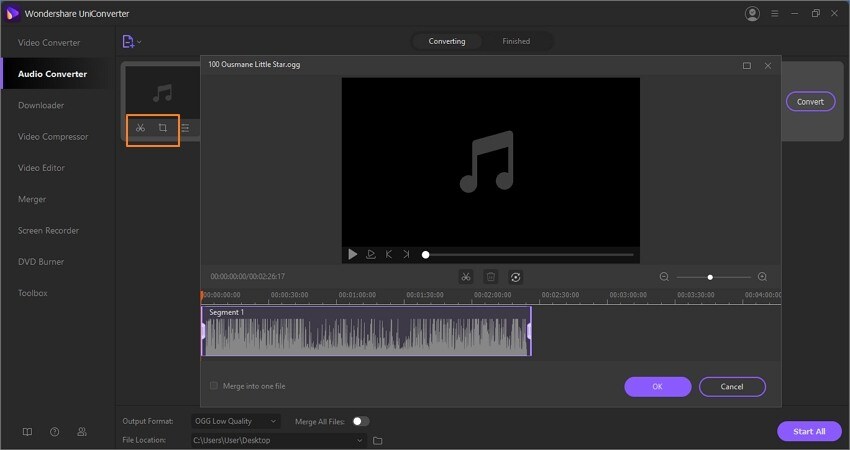Select the Segment 1 waveform clip
This screenshot has width=850, height=450.
[366, 331]
